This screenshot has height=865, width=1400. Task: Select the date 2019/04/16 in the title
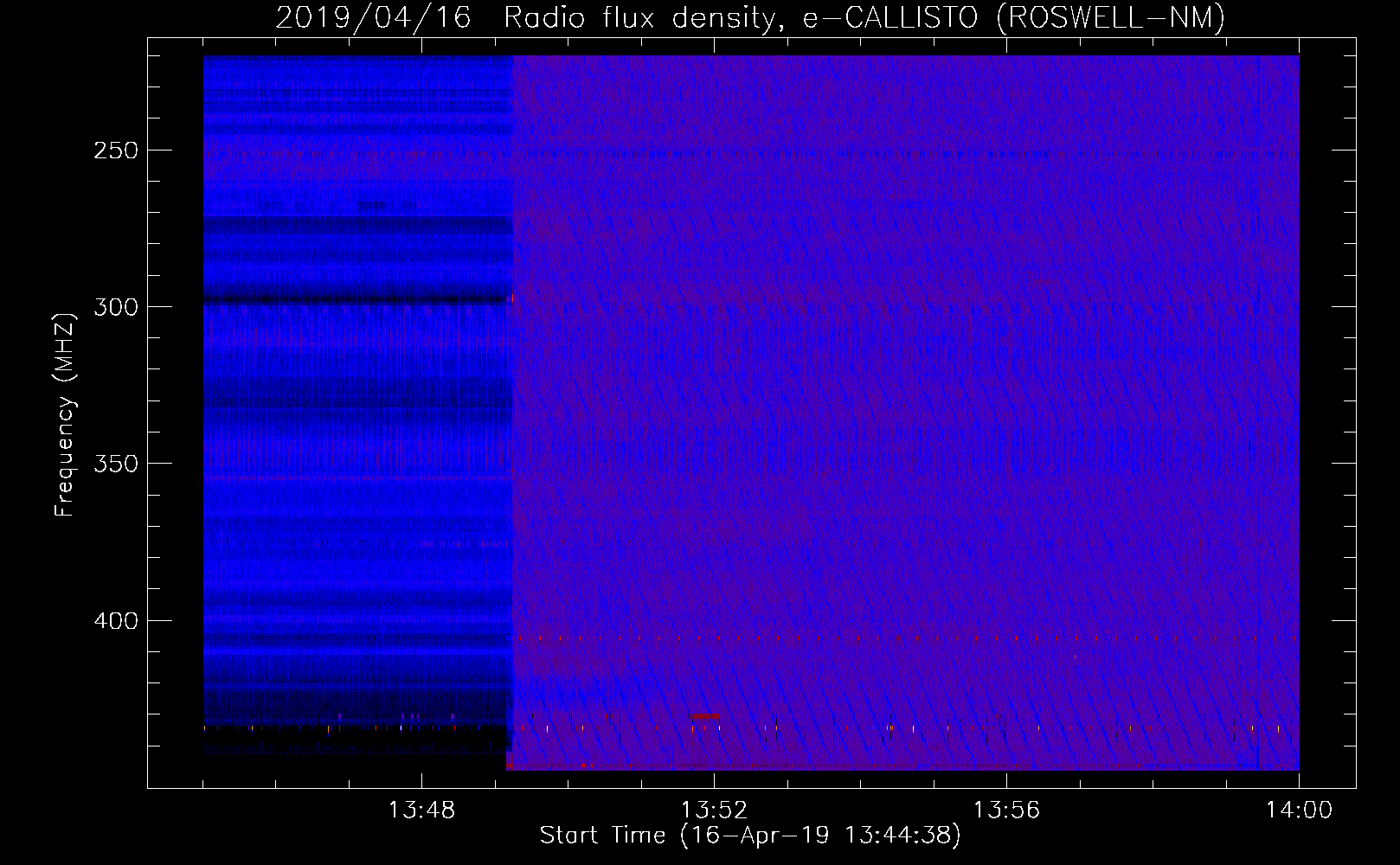click(x=373, y=18)
